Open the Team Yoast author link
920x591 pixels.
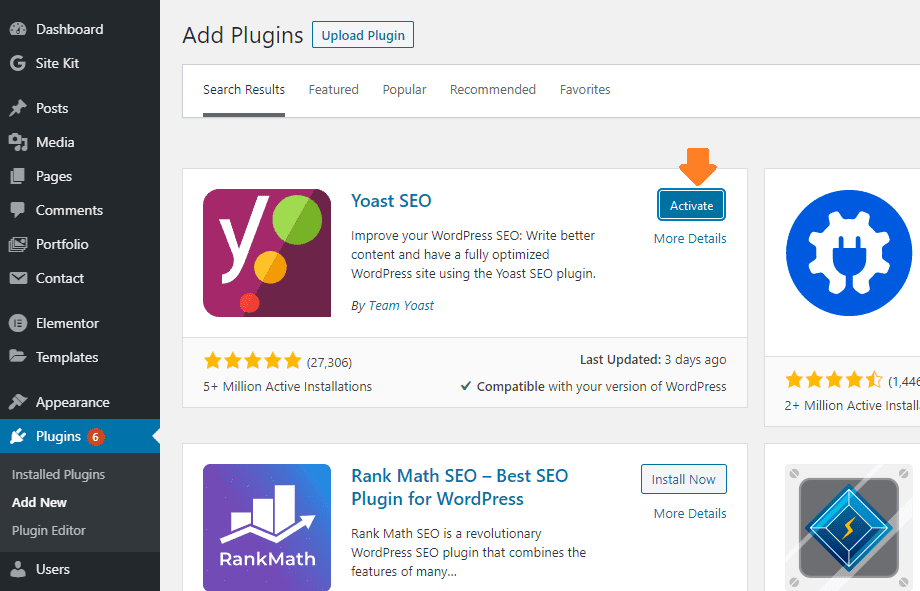401,305
